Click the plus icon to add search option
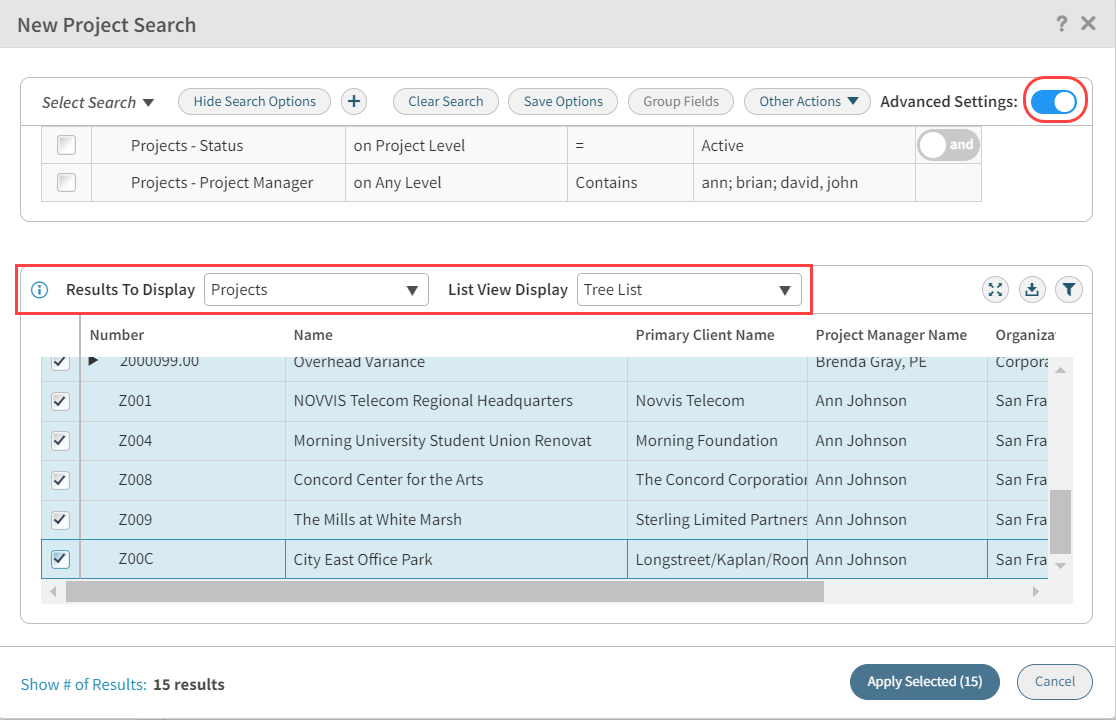 coord(354,101)
